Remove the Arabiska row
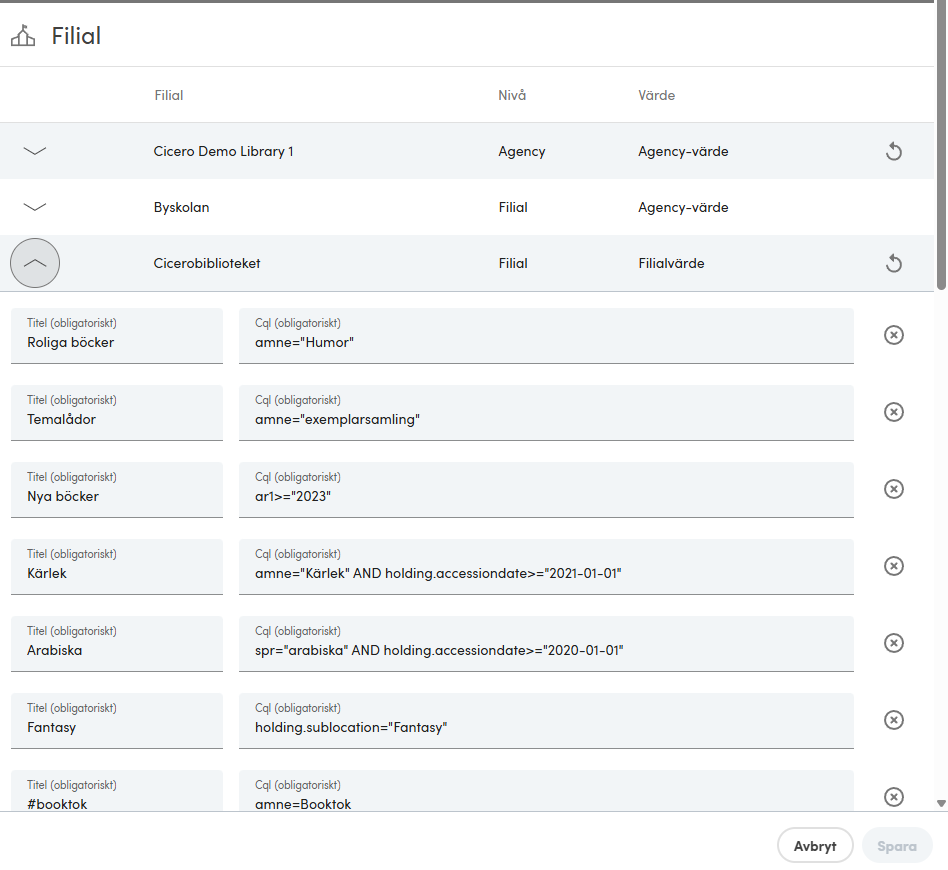Image resolution: width=948 pixels, height=870 pixels. pos(894,643)
